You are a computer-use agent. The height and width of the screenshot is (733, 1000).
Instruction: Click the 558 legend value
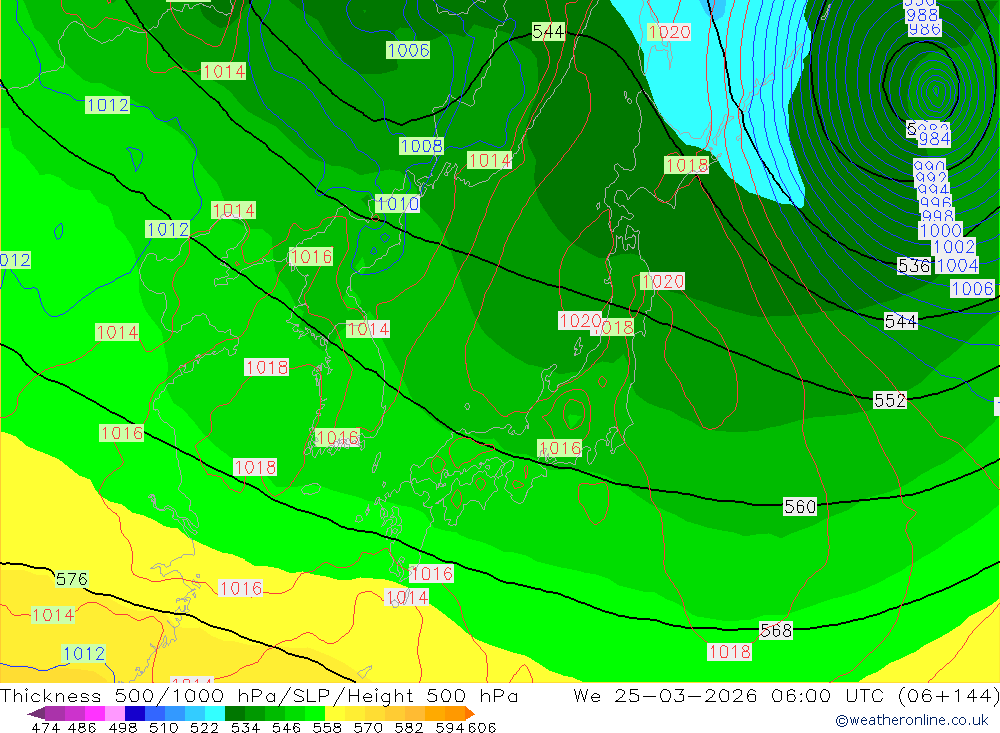point(327,727)
